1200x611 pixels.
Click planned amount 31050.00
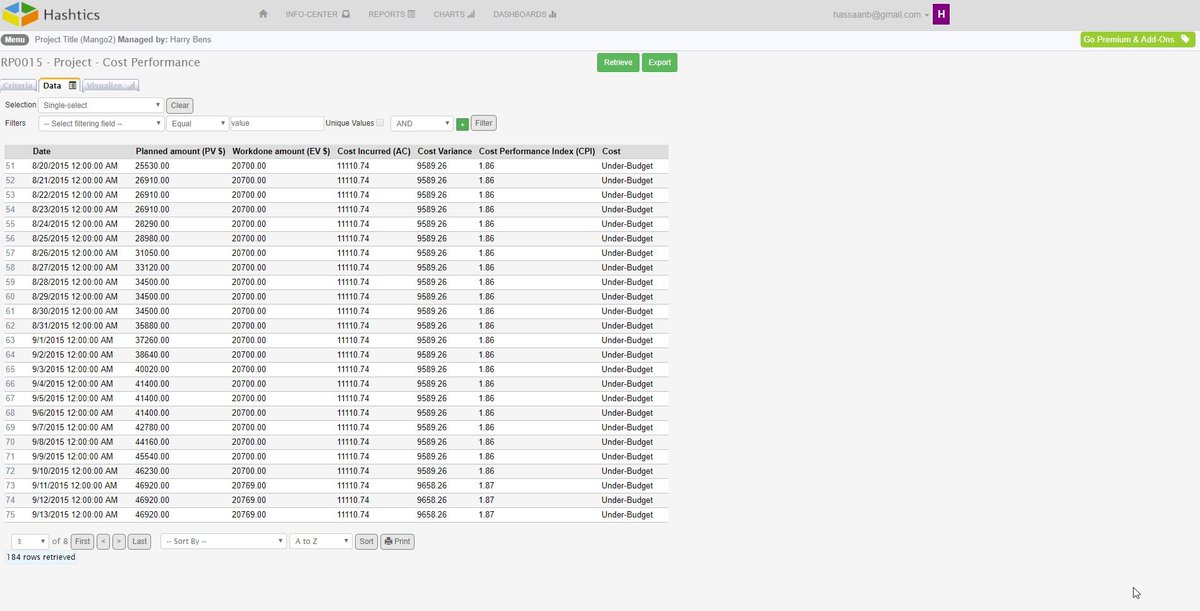pyautogui.click(x=152, y=253)
